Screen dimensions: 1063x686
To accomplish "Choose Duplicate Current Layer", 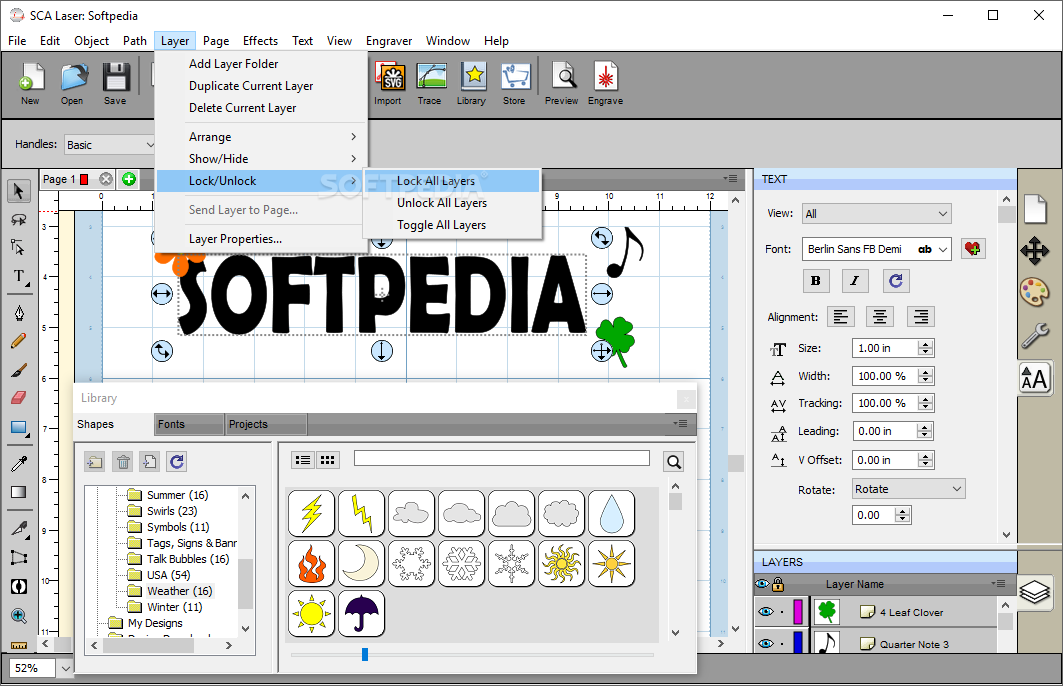I will point(262,86).
